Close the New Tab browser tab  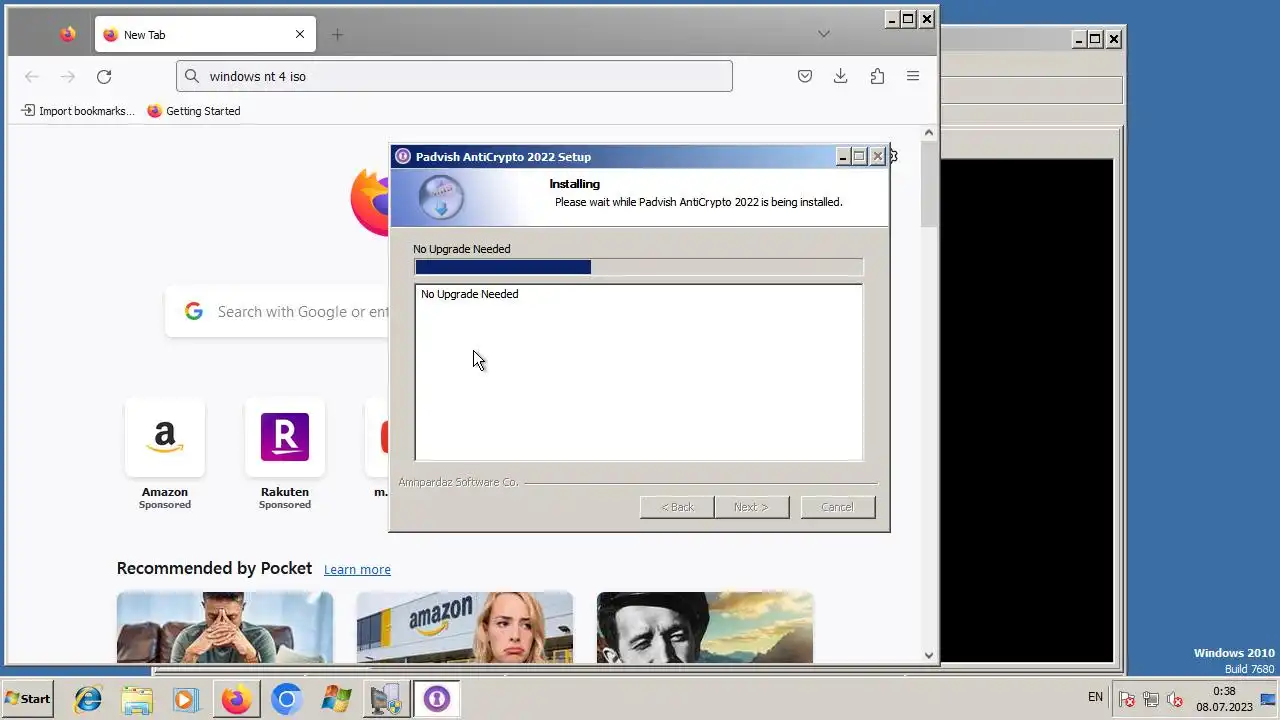pyautogui.click(x=300, y=34)
